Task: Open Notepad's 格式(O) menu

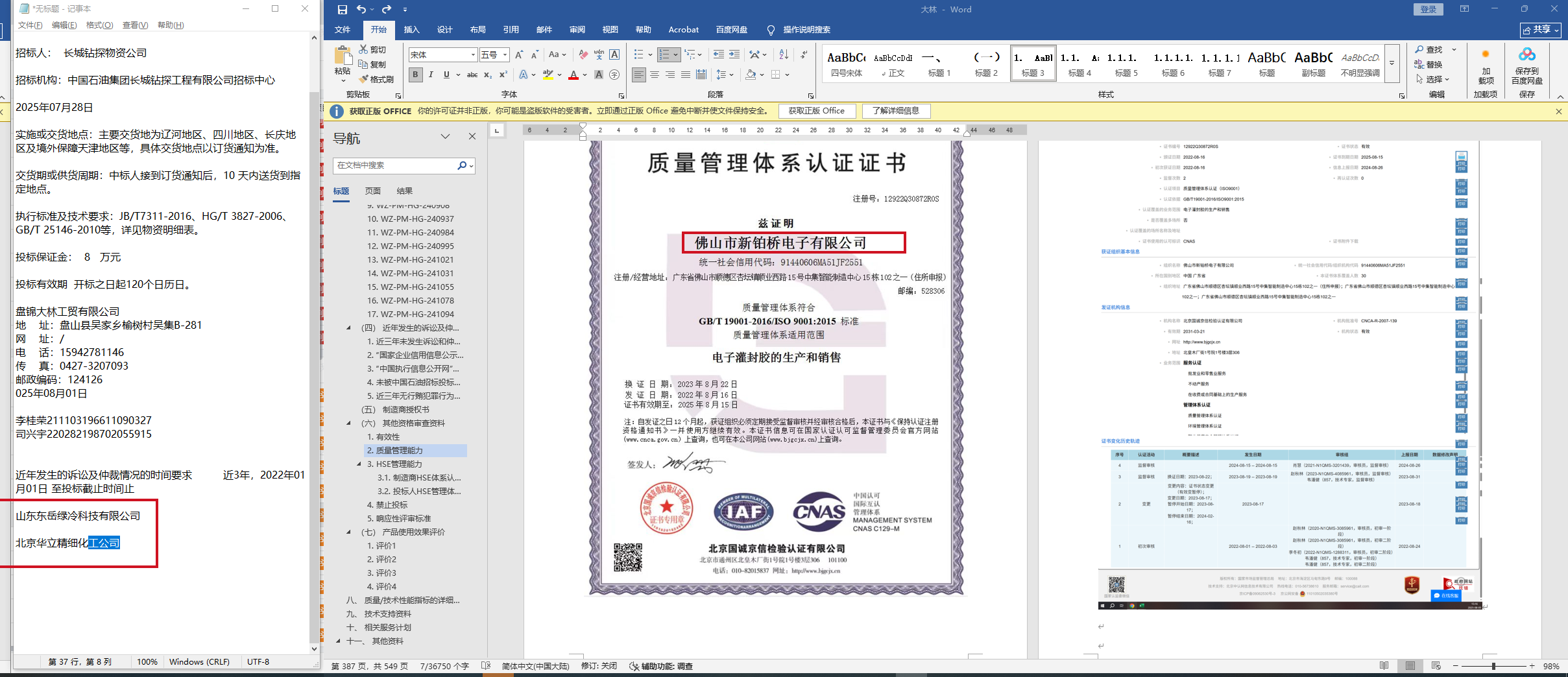Action: coord(99,25)
